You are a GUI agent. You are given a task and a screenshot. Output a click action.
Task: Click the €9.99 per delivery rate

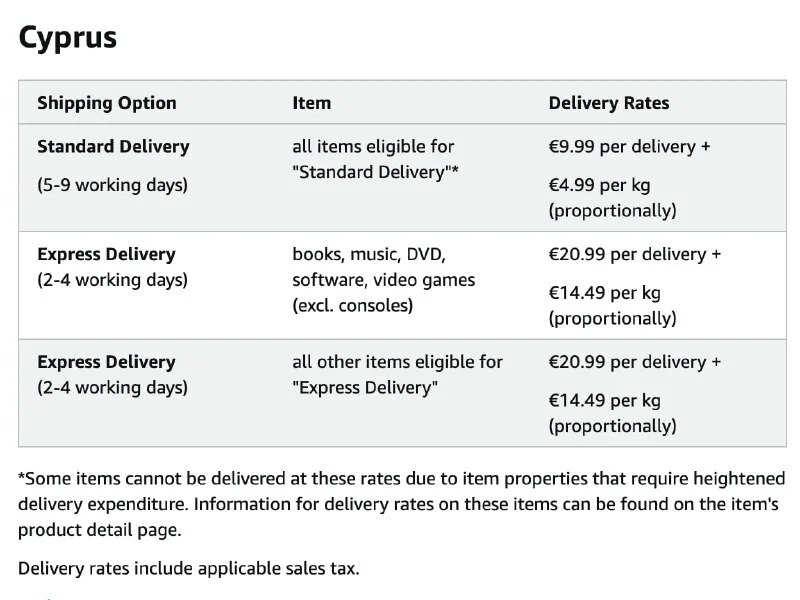point(630,147)
